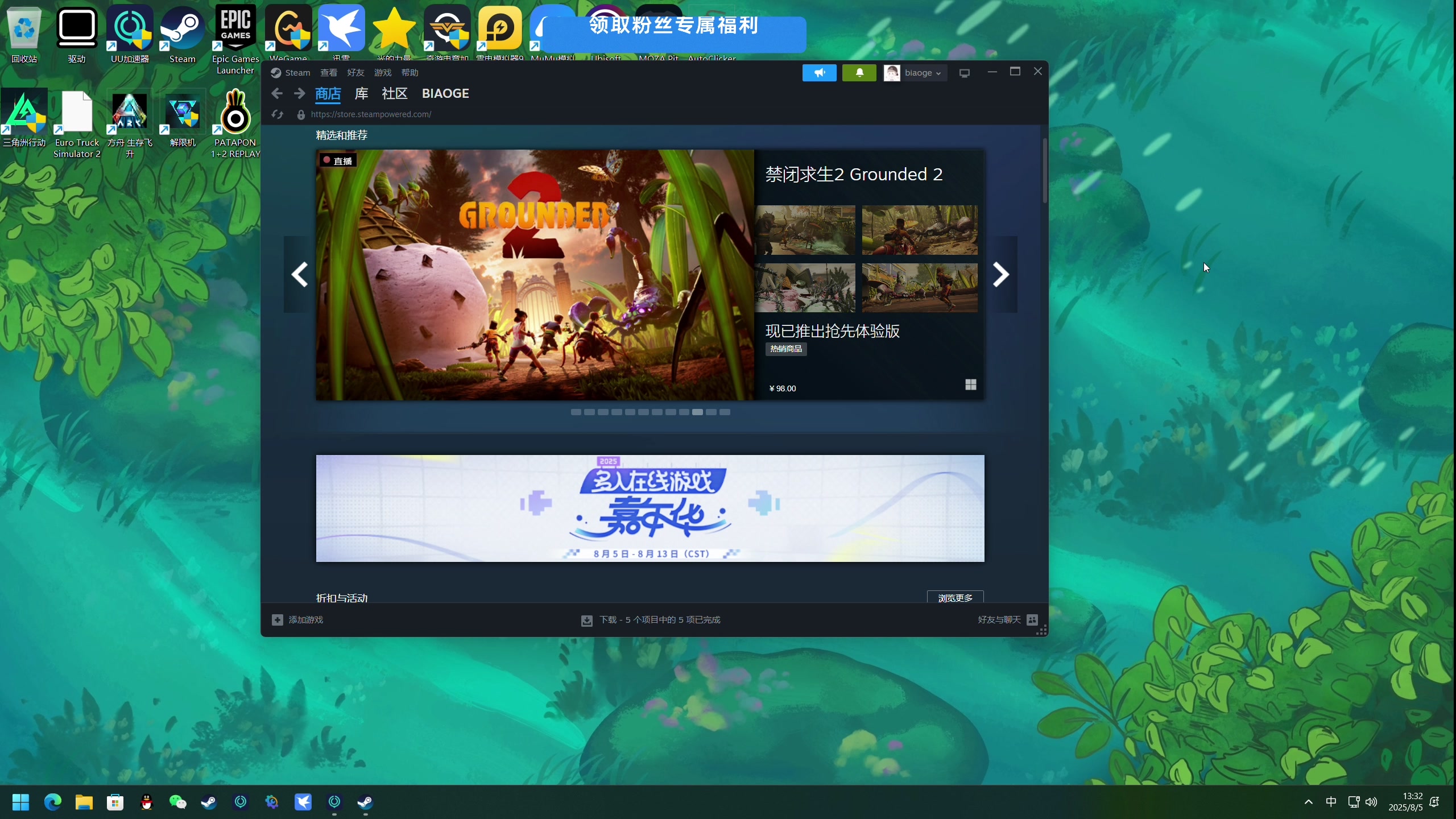The height and width of the screenshot is (819, 1456).
Task: Open the Grounded 2 main capsule image
Action: pyautogui.click(x=535, y=275)
